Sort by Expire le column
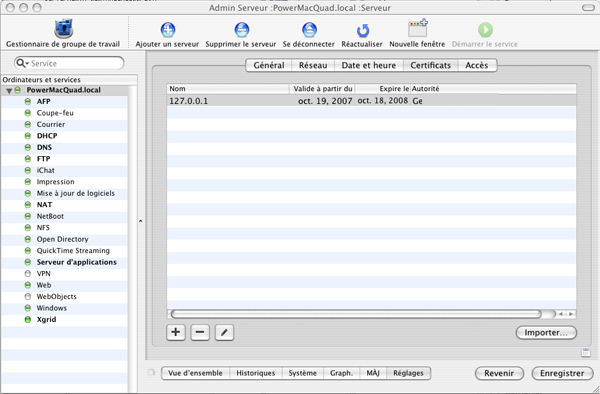 (x=383, y=89)
